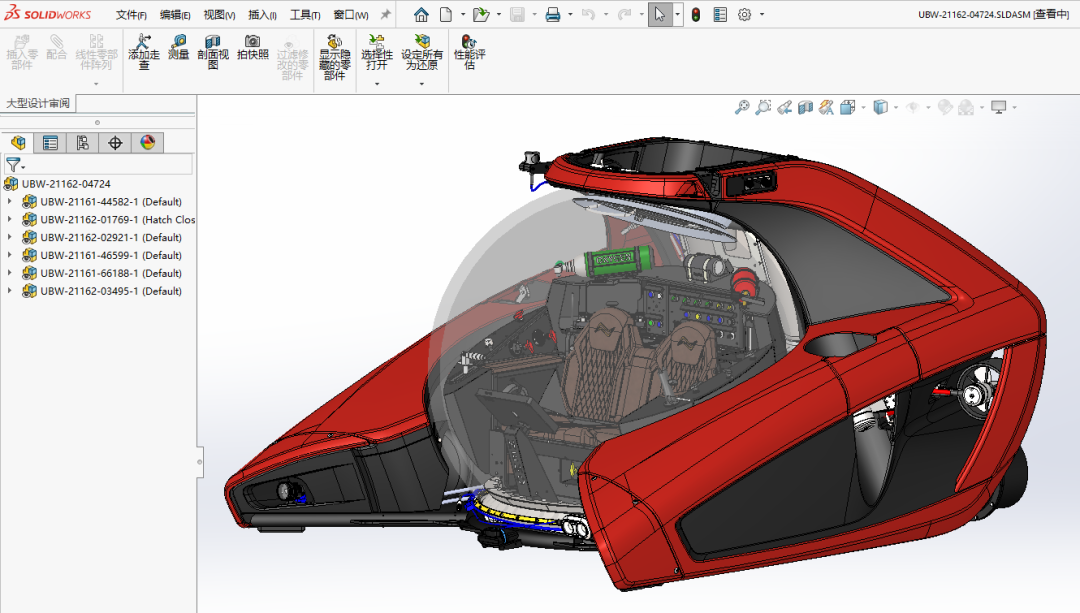Screen dimensions: 1080x613
Task: Take a snapshot with 拍快照
Action: (252, 48)
